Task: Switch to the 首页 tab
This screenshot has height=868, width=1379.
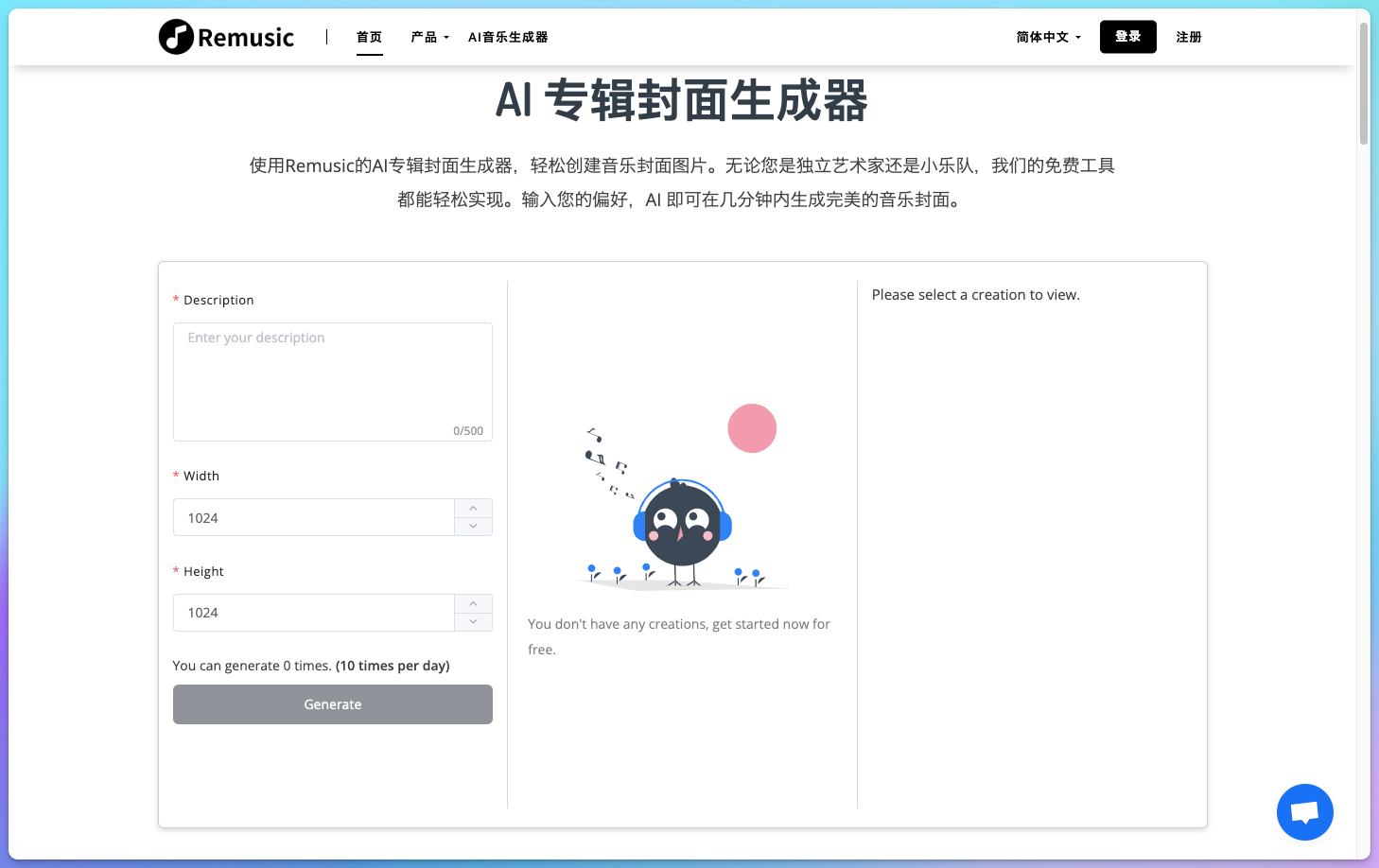Action: coord(369,37)
